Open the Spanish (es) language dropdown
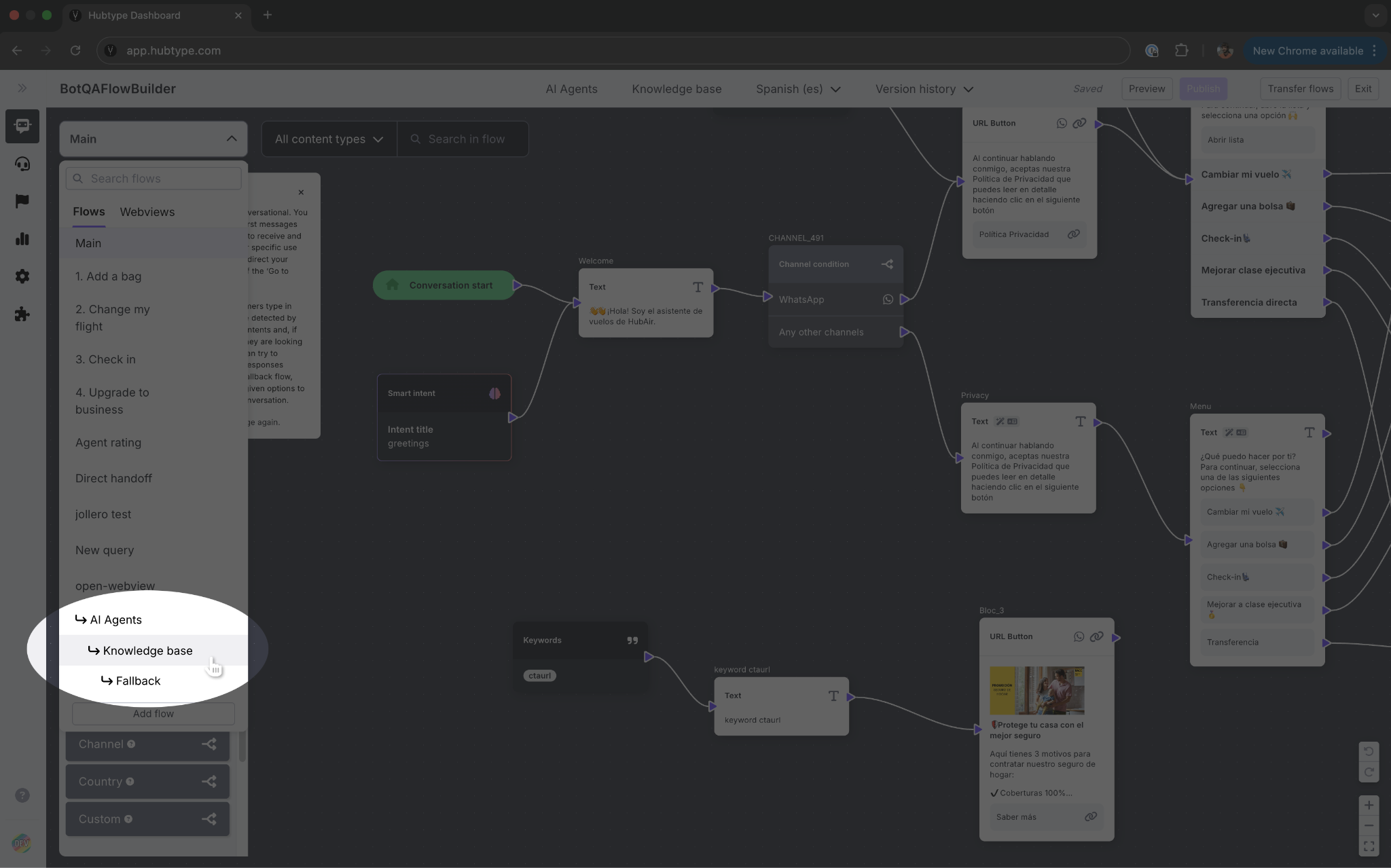1391x868 pixels. (798, 89)
